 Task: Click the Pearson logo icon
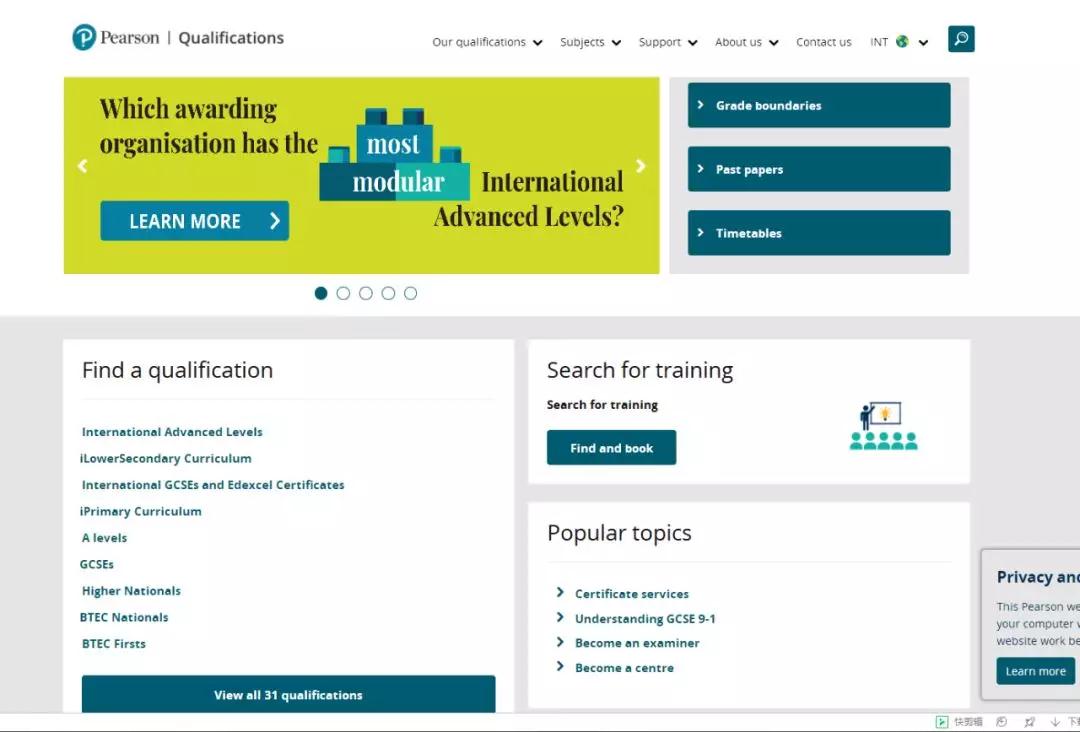coord(84,38)
